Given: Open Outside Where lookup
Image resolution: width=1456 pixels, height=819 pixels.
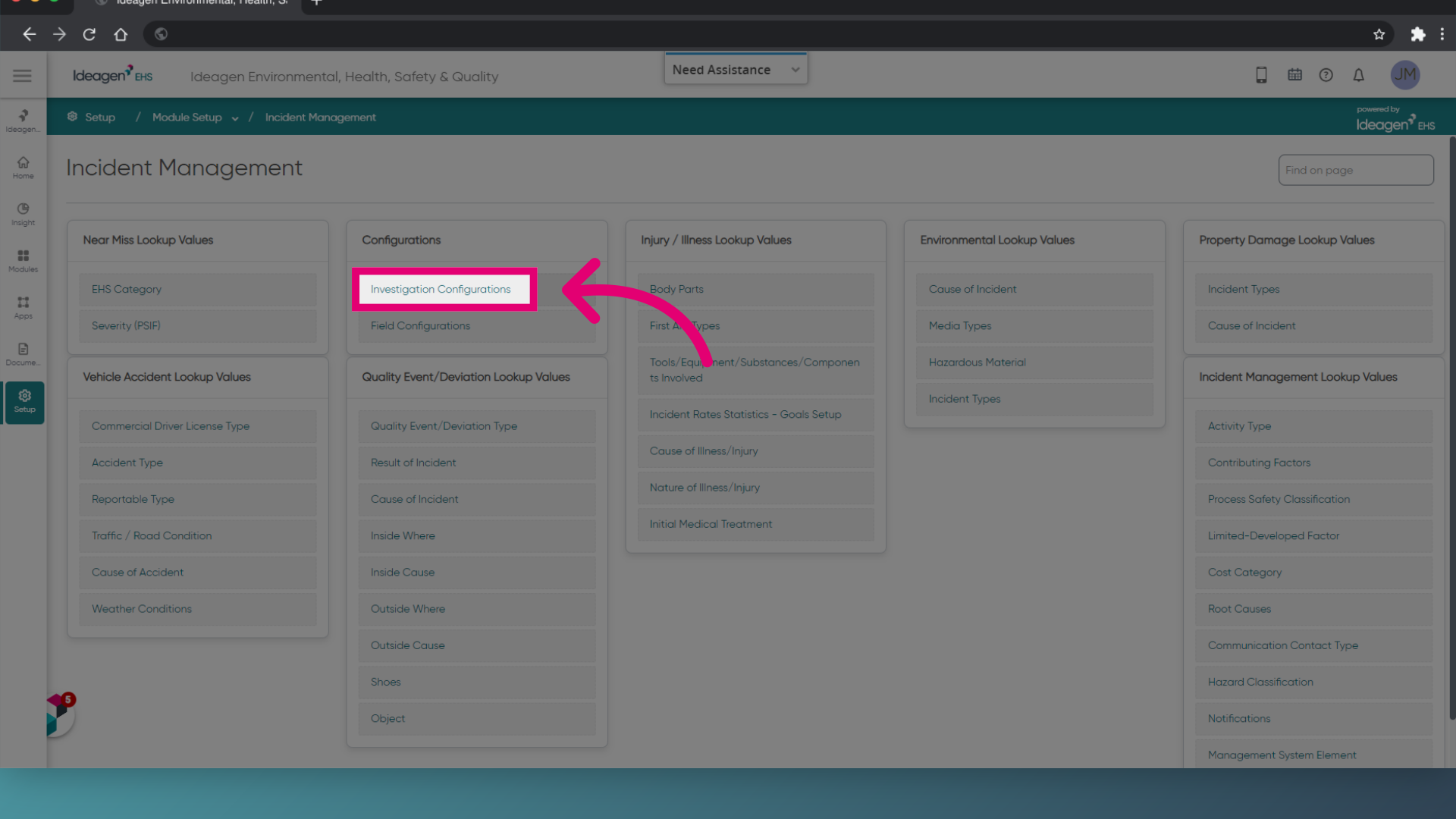Looking at the screenshot, I should pyautogui.click(x=476, y=609).
